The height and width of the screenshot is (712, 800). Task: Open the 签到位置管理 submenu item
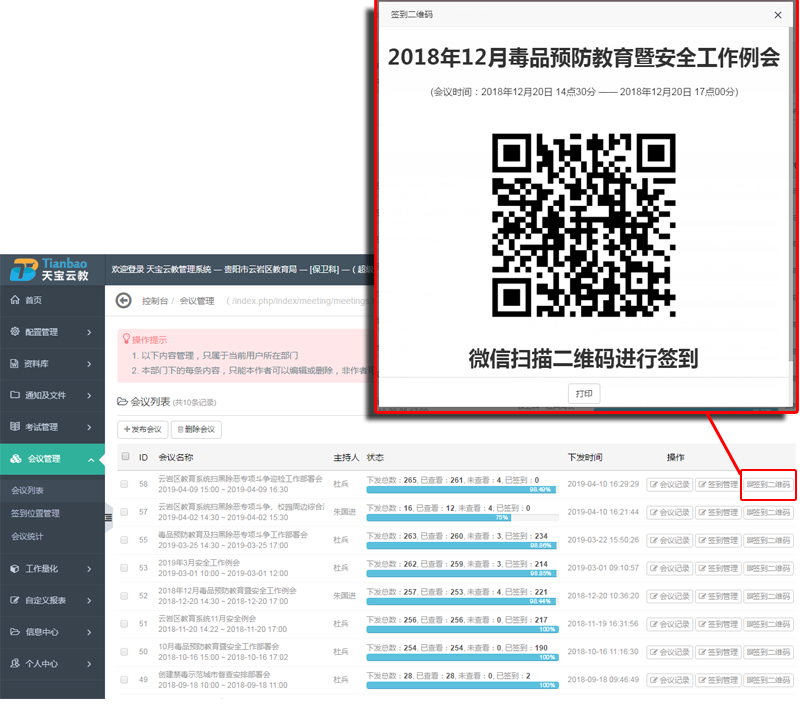click(35, 513)
